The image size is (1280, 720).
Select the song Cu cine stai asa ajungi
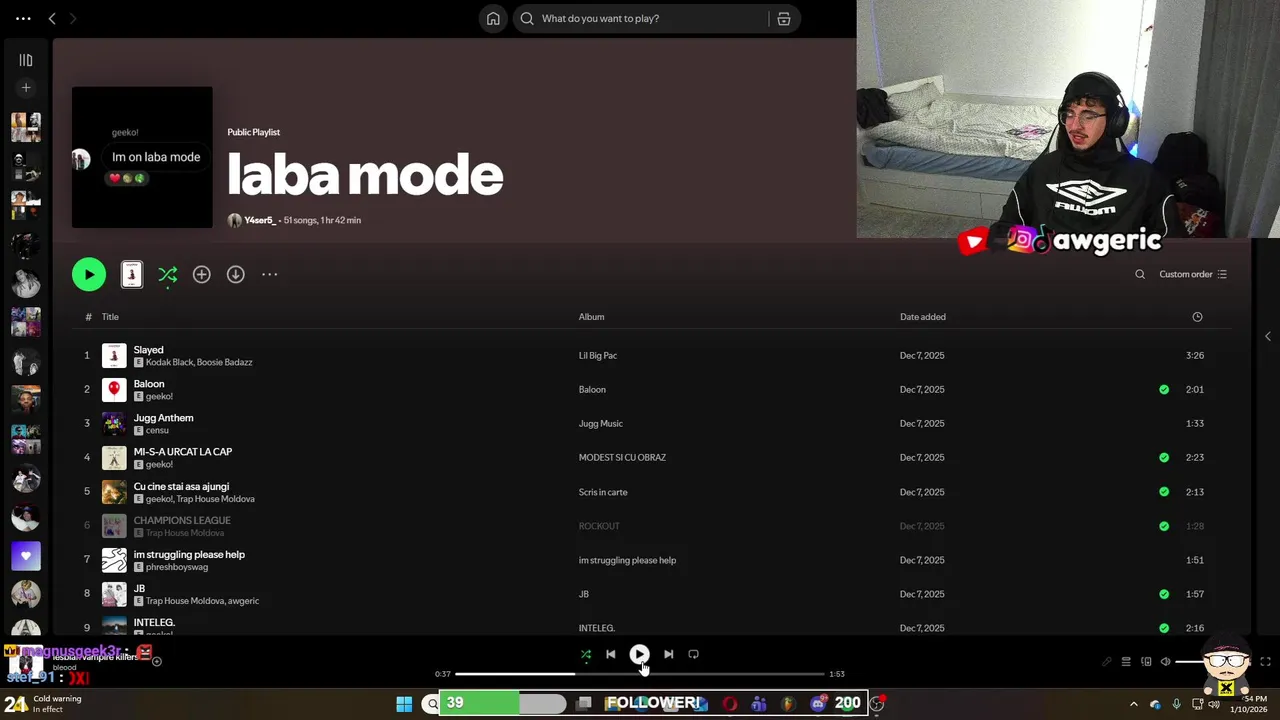[181, 487]
